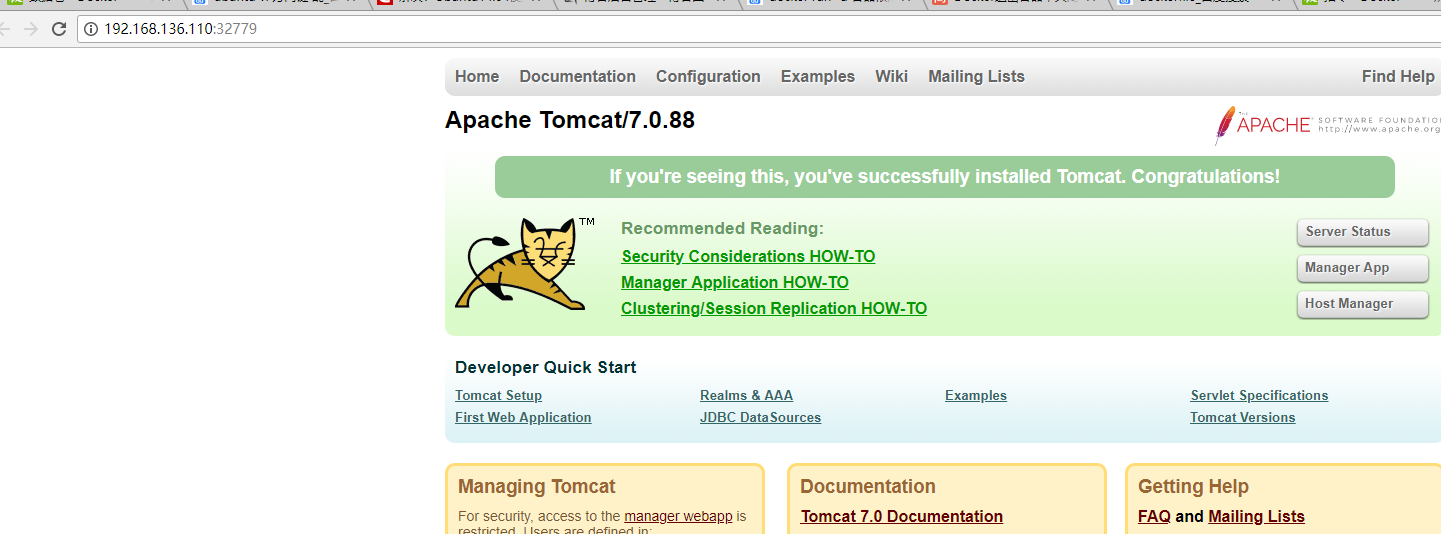Follow the manager webapp link
The image size is (1441, 534).
click(x=678, y=516)
